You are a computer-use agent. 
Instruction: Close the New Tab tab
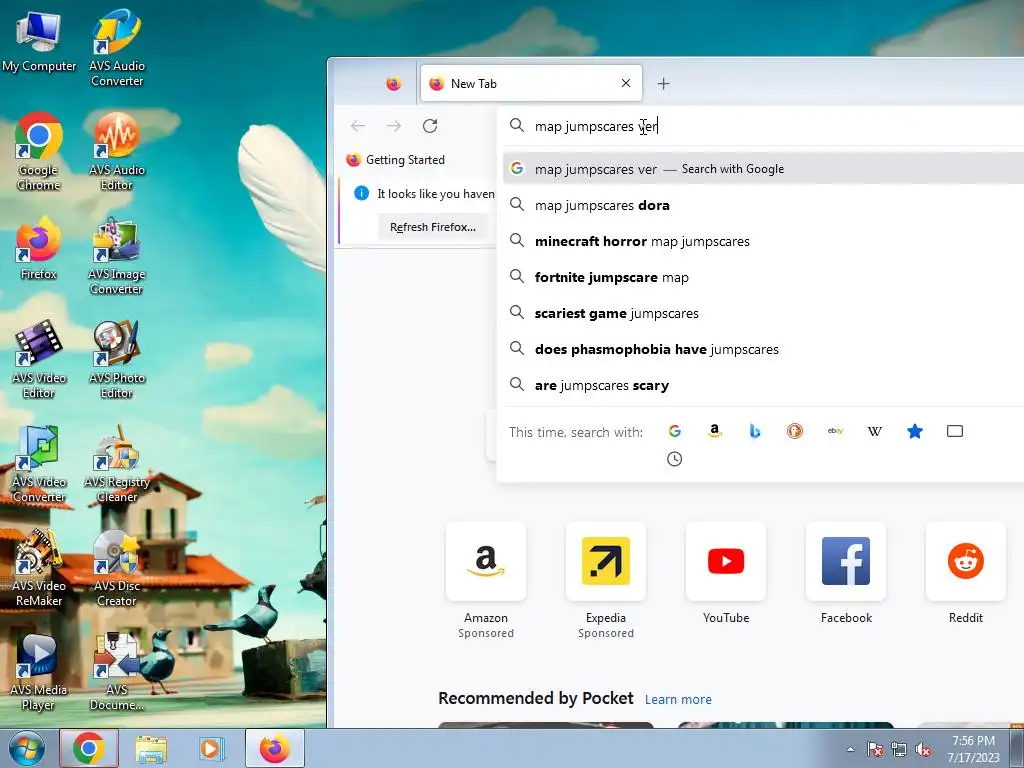[x=626, y=83]
